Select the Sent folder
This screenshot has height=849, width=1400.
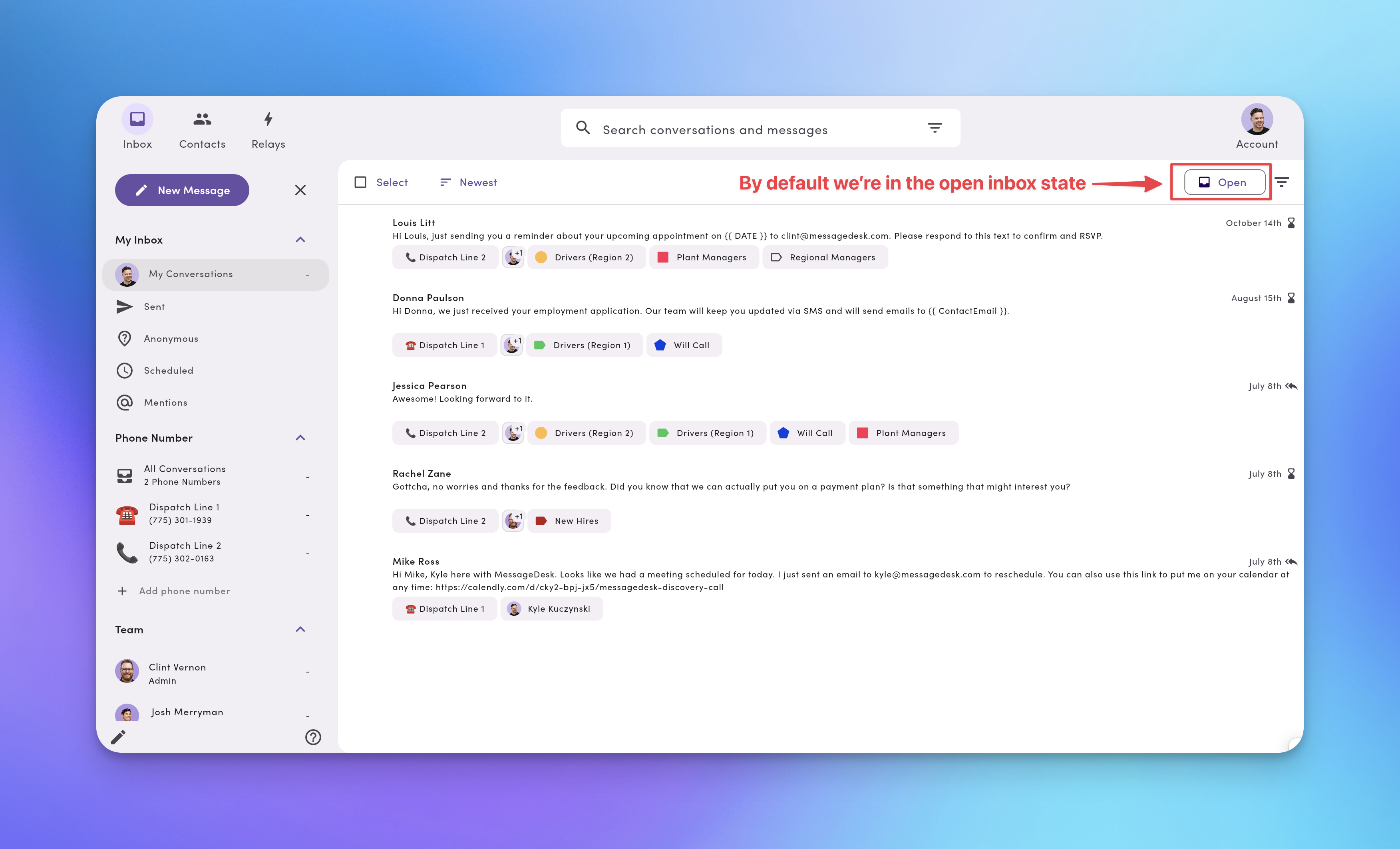point(154,307)
